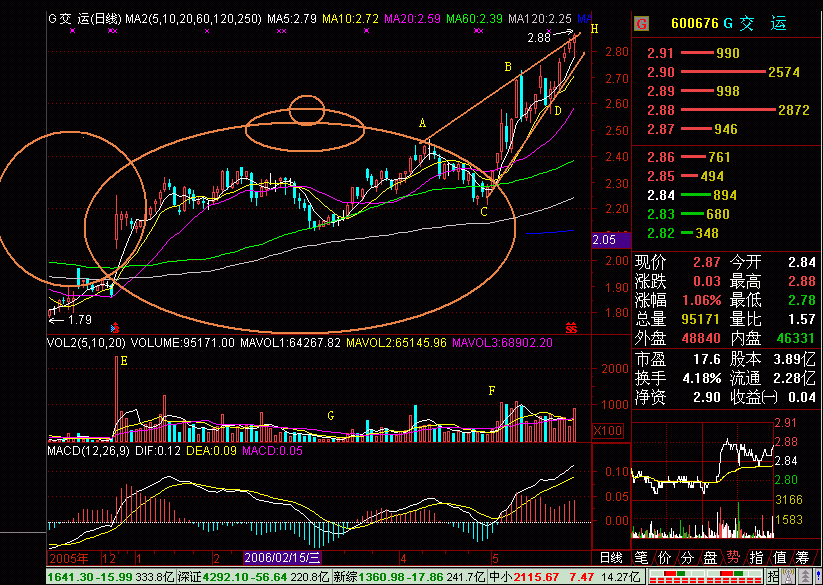Click the X100 volume scale box
Viewport: 823px width, 585px height.
607,431
